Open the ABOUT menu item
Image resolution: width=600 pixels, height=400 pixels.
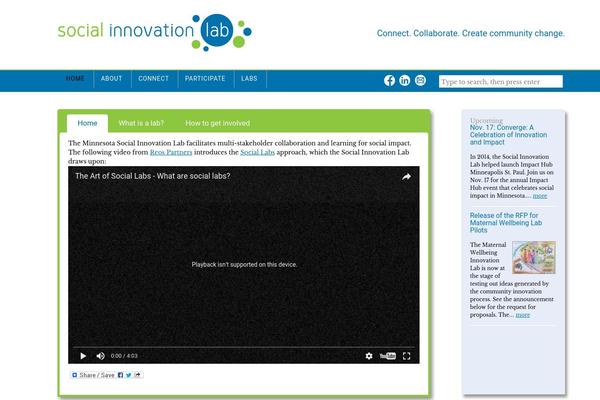111,78
